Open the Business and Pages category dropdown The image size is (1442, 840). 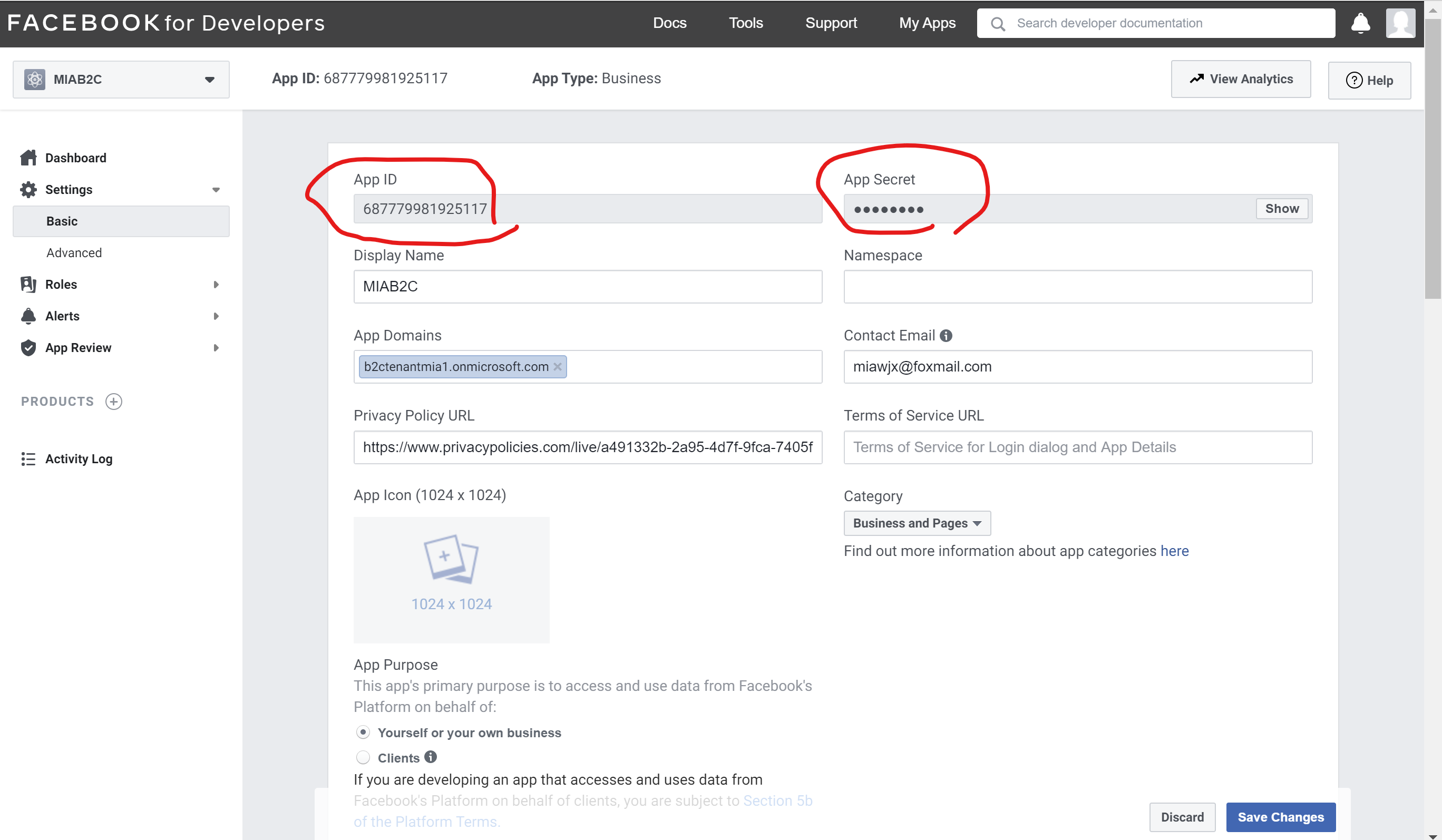917,523
